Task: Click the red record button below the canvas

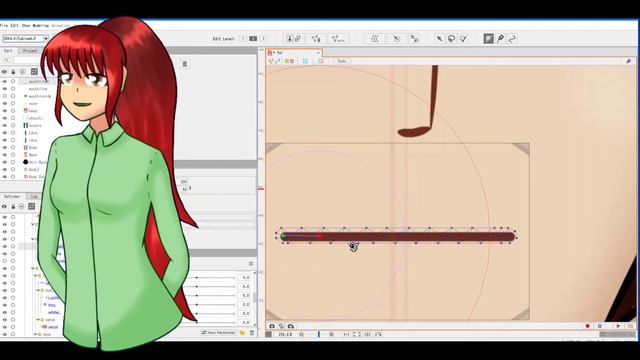Action: pos(588,326)
